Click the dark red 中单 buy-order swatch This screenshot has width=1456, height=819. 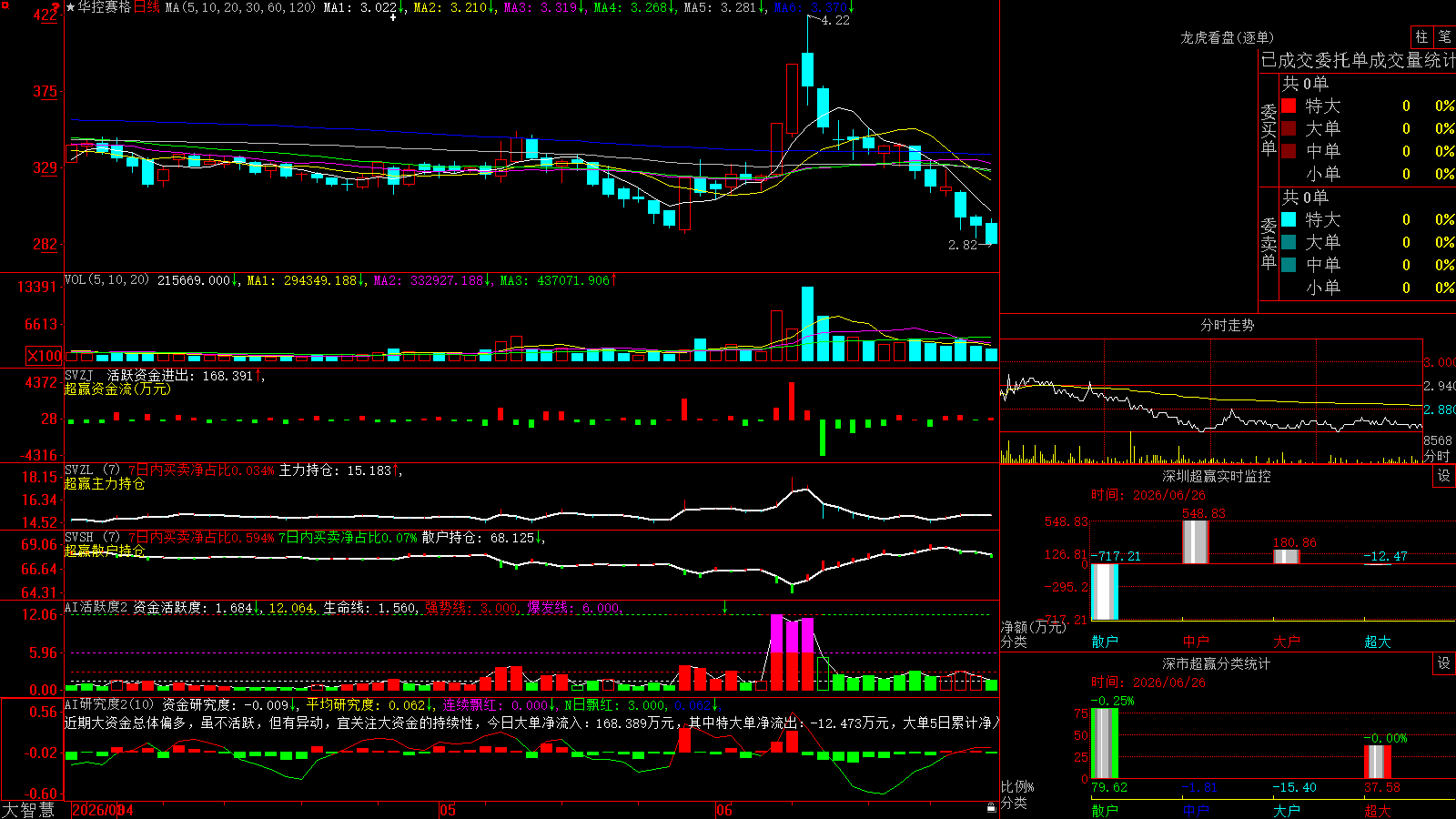[1289, 150]
